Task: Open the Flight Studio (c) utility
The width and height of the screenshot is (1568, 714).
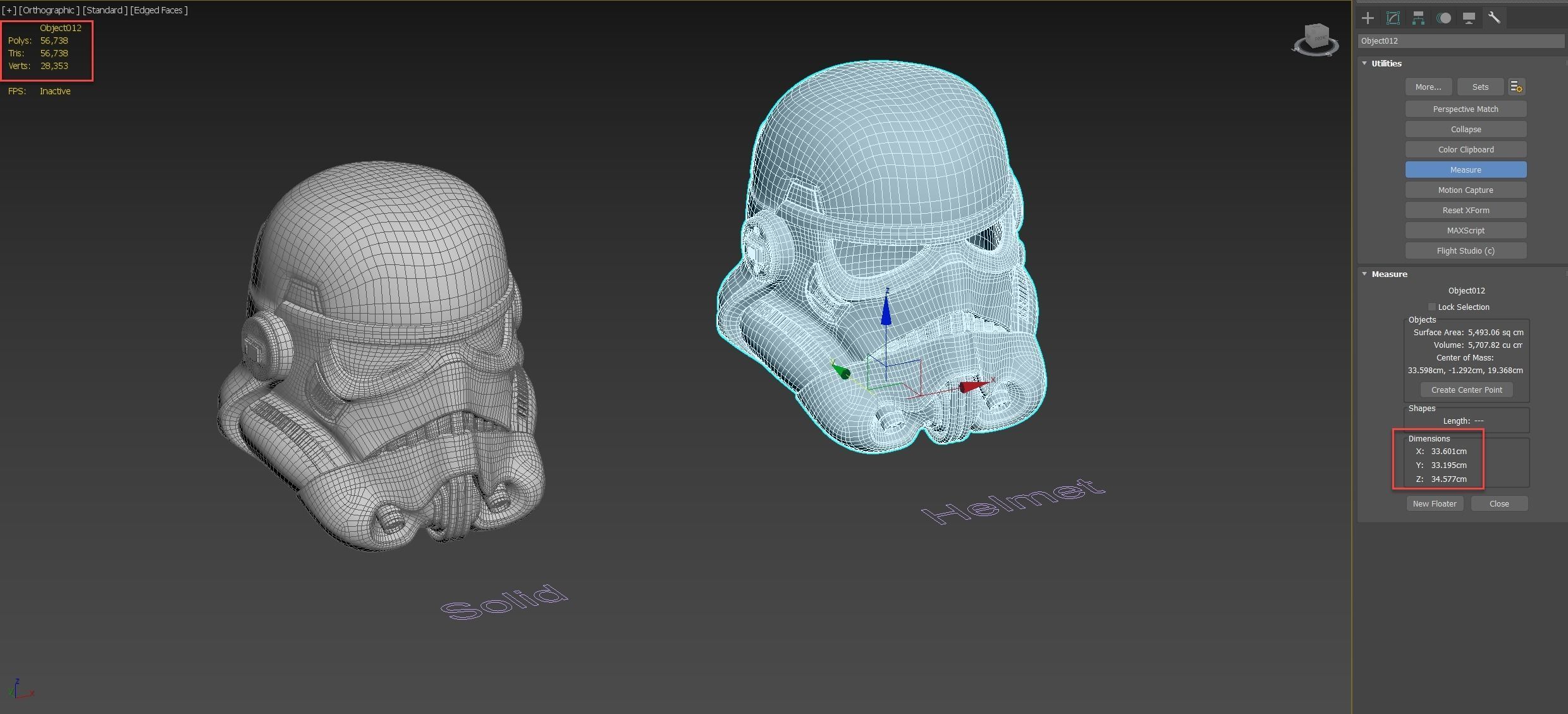Action: point(1466,250)
